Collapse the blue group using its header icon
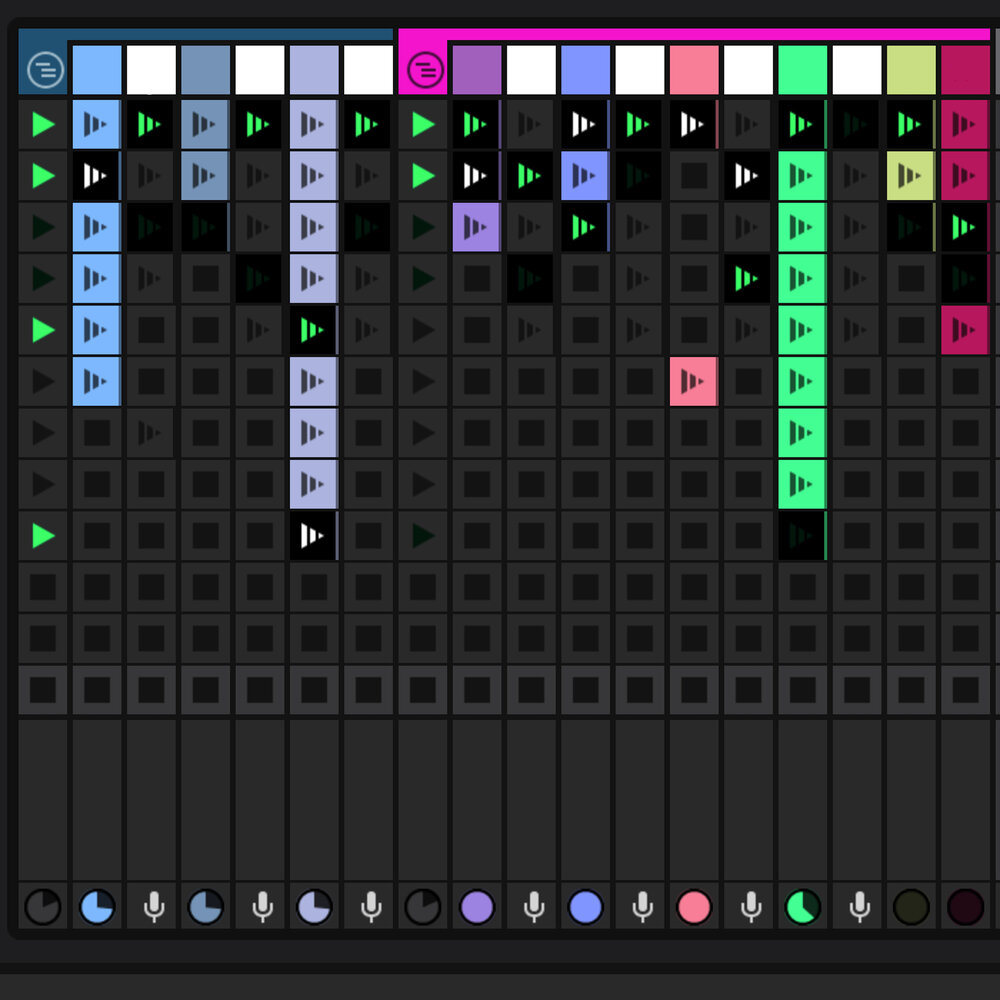Screen dimensions: 1000x1000 point(45,70)
